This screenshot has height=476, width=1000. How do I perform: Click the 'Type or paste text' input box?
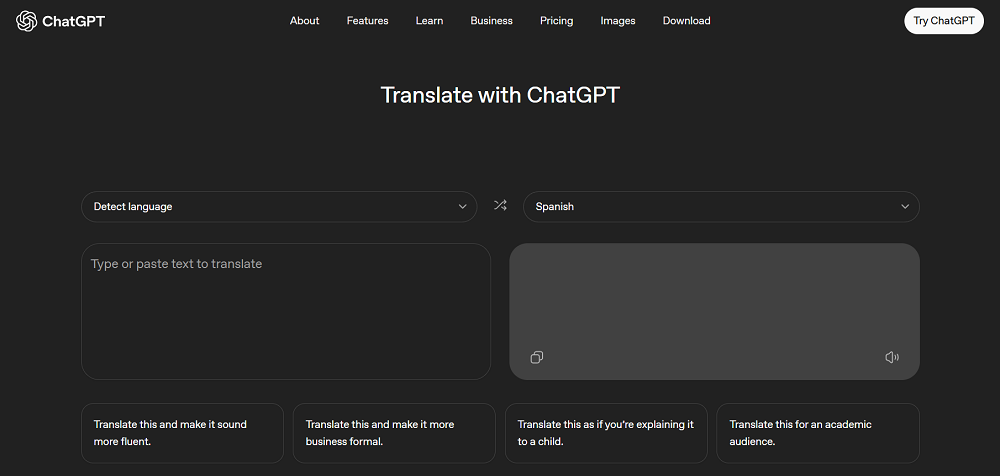click(x=286, y=311)
